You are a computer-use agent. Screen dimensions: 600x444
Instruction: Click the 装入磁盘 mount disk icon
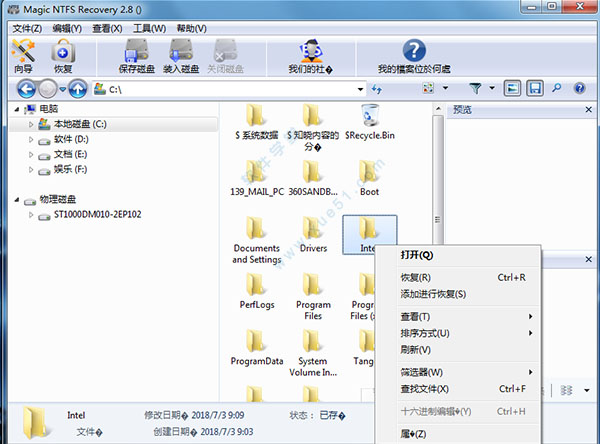click(181, 56)
